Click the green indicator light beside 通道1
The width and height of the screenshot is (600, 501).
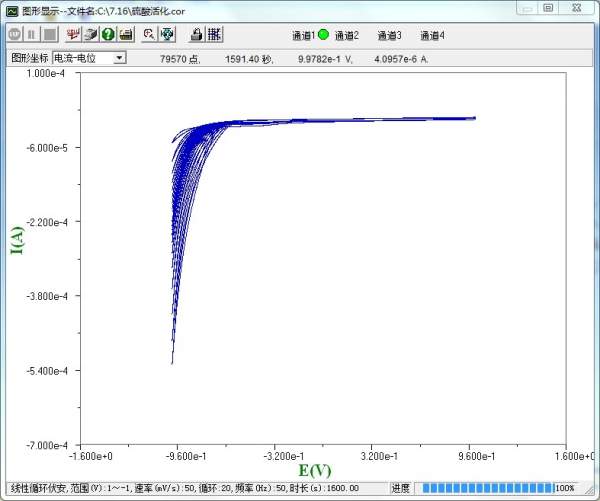[323, 35]
